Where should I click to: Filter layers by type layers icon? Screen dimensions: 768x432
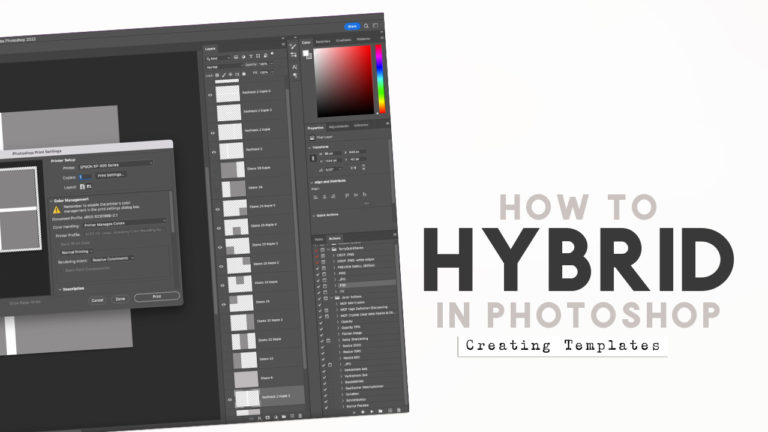(251, 56)
